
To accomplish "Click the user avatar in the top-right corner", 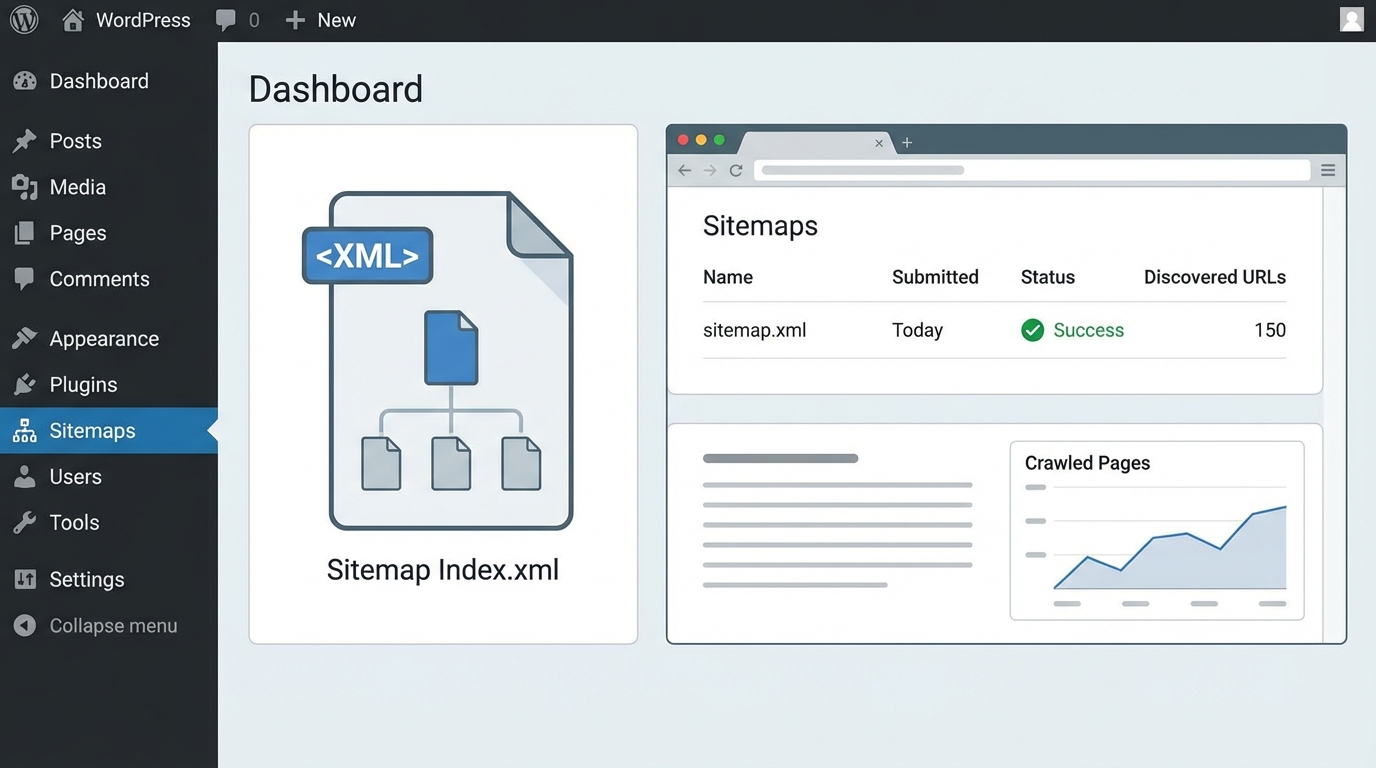I will pos(1352,19).
